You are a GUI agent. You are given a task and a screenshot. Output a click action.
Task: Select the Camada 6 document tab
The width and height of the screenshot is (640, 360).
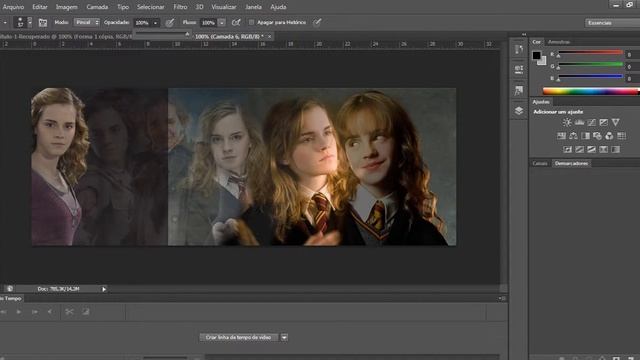229,36
